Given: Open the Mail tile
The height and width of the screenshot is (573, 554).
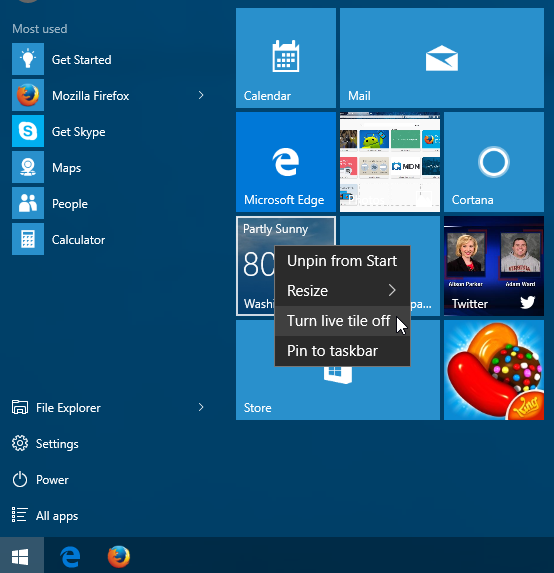Looking at the screenshot, I should pos(442,58).
